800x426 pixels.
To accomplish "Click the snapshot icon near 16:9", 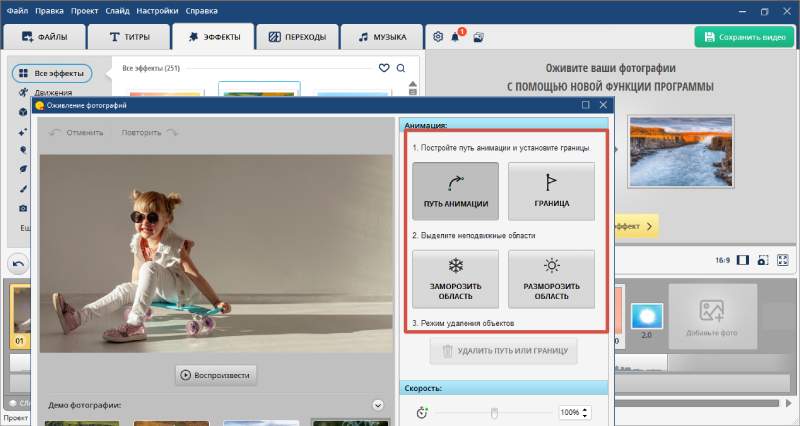I will [x=763, y=260].
